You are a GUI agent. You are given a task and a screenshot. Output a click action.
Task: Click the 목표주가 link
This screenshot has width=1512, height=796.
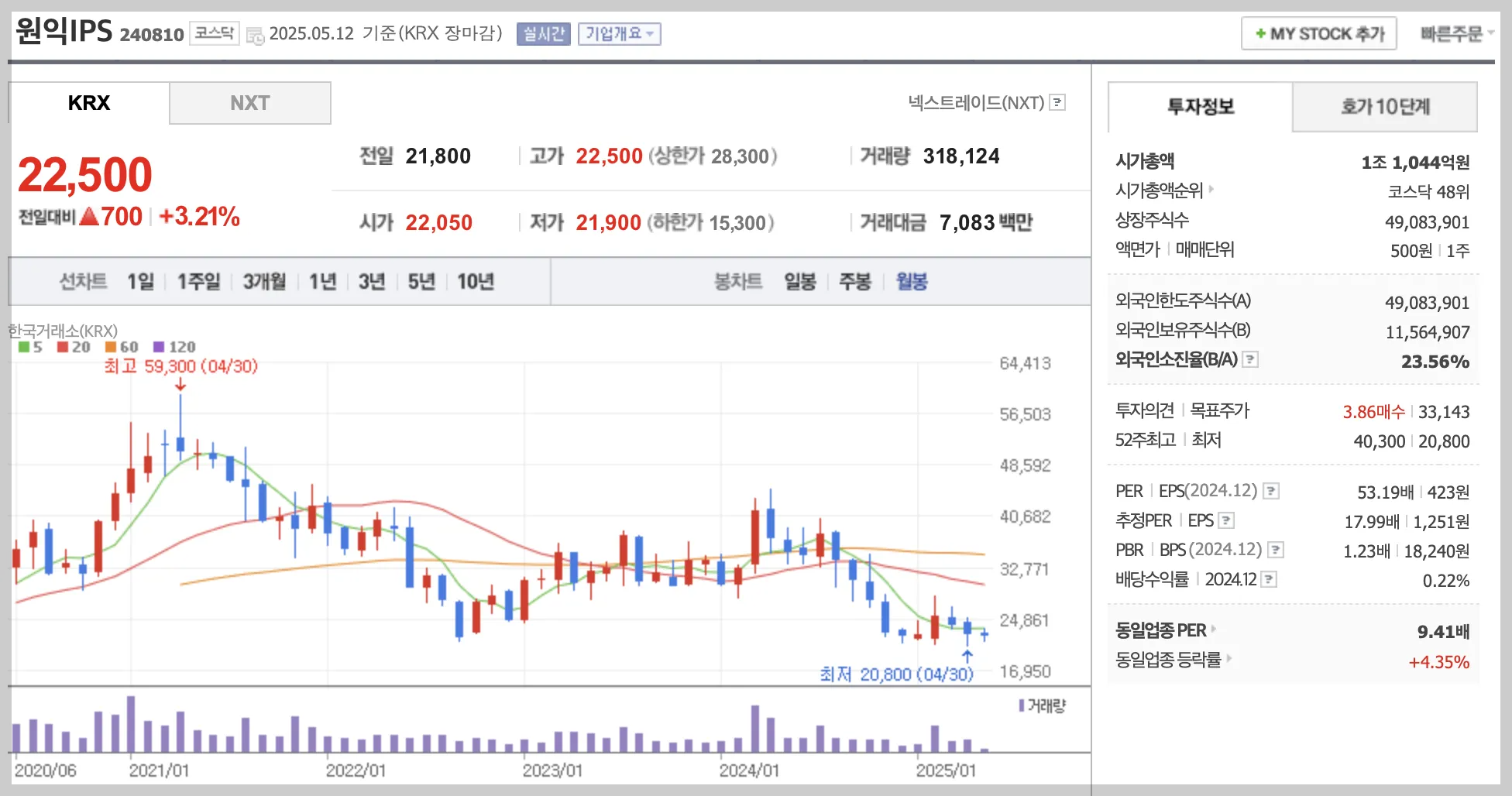[1220, 410]
